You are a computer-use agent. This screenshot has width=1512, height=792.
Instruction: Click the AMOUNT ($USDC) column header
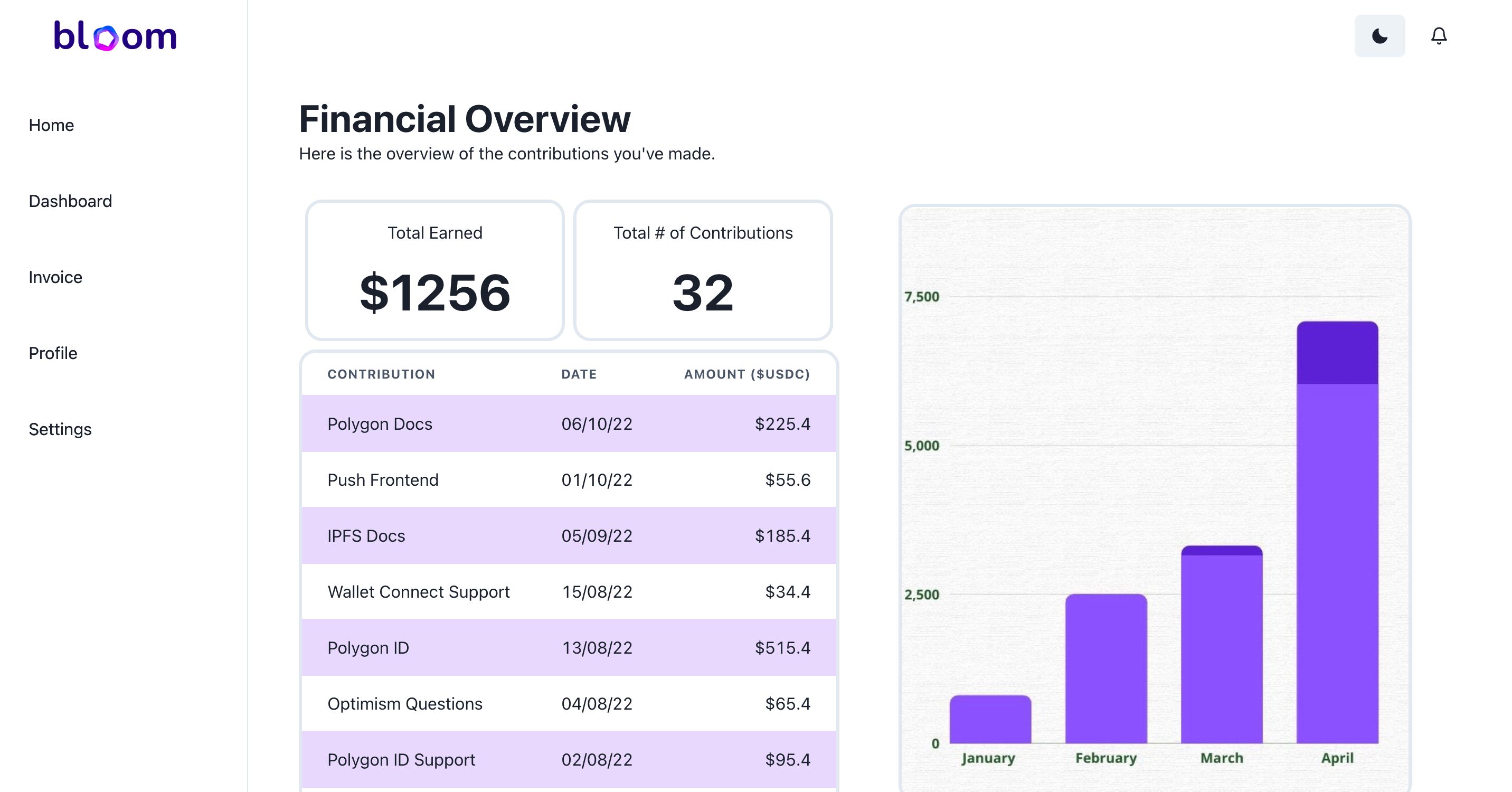(x=747, y=374)
